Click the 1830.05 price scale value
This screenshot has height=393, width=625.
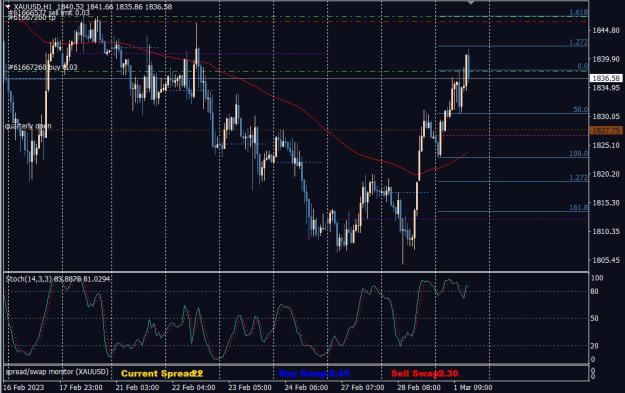(606, 116)
